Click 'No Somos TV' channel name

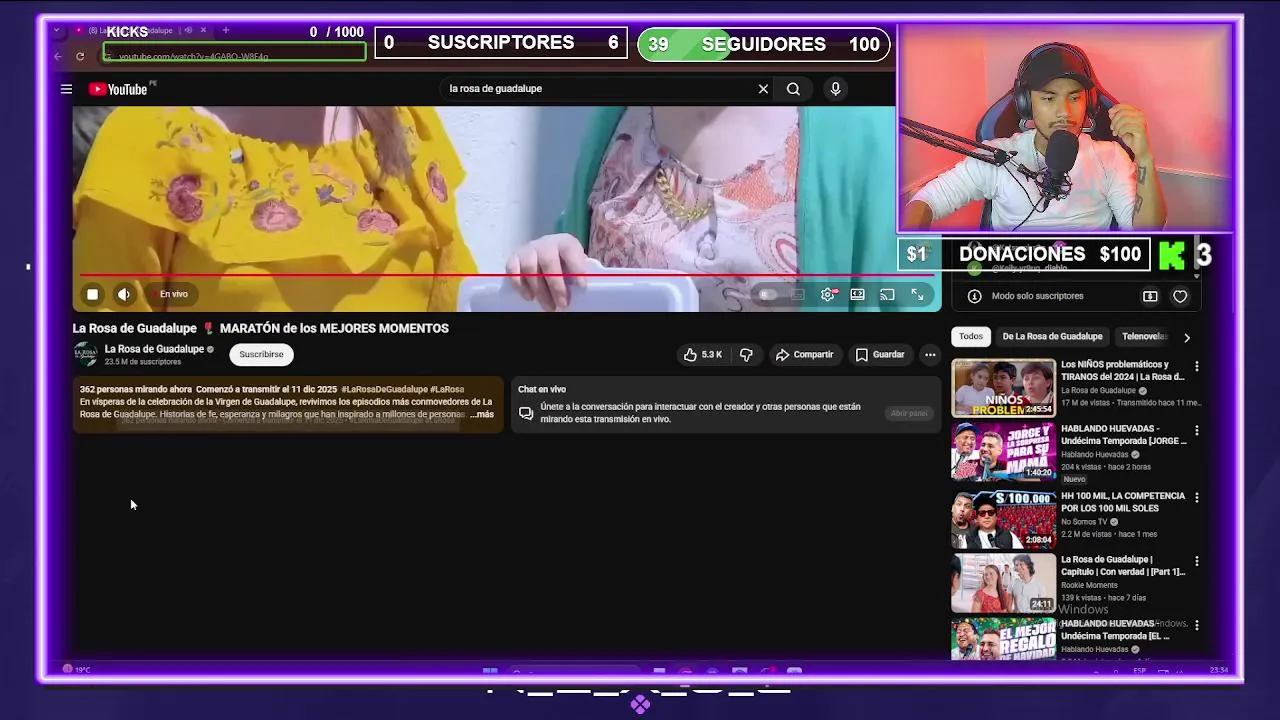1084,522
